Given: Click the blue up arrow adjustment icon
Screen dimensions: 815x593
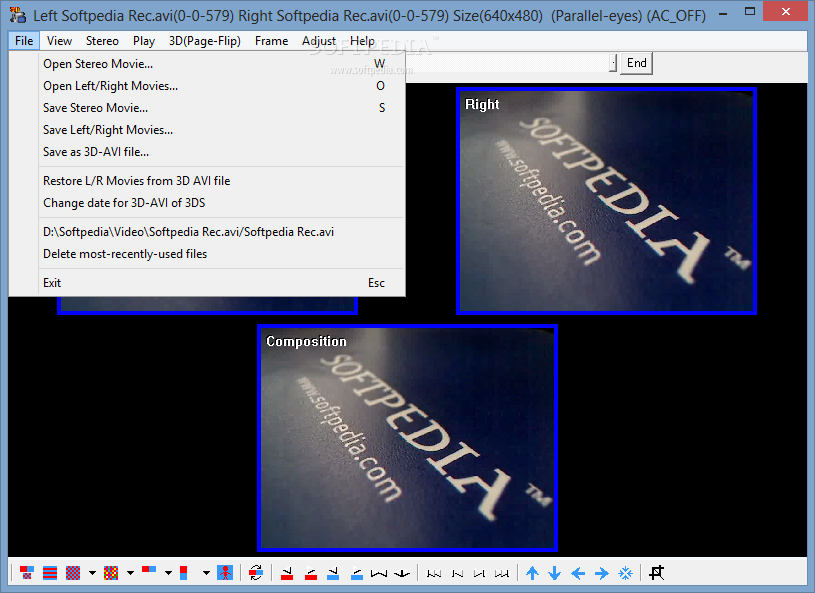Looking at the screenshot, I should pos(532,573).
